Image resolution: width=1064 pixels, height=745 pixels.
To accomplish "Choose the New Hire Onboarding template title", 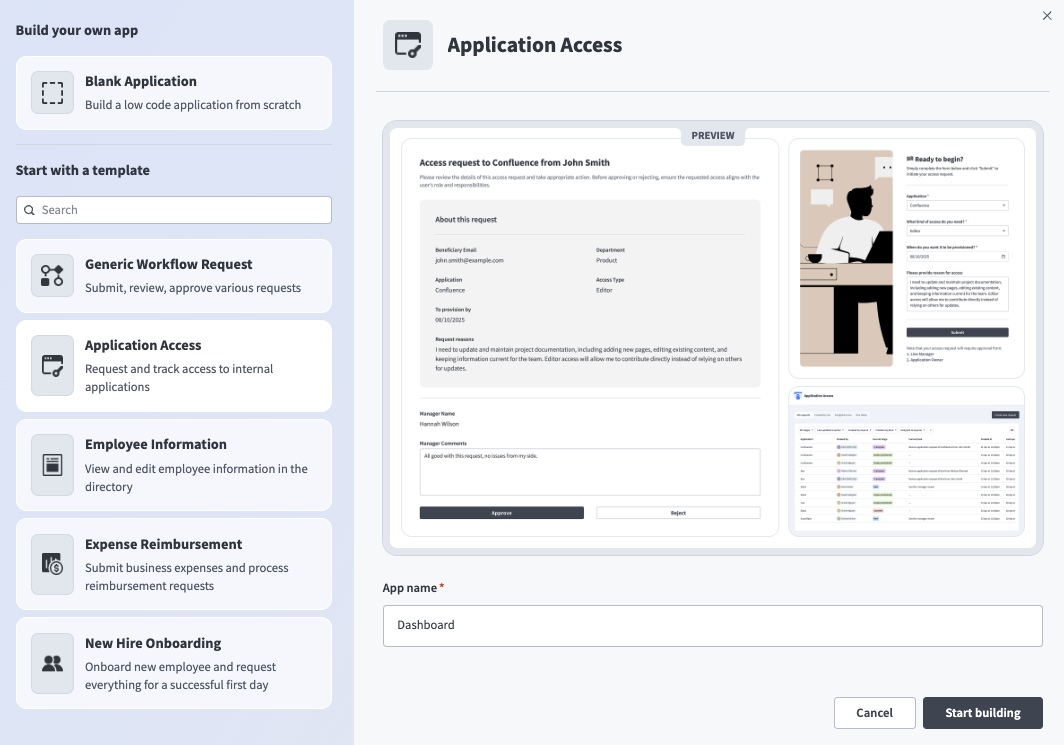I will tap(153, 643).
